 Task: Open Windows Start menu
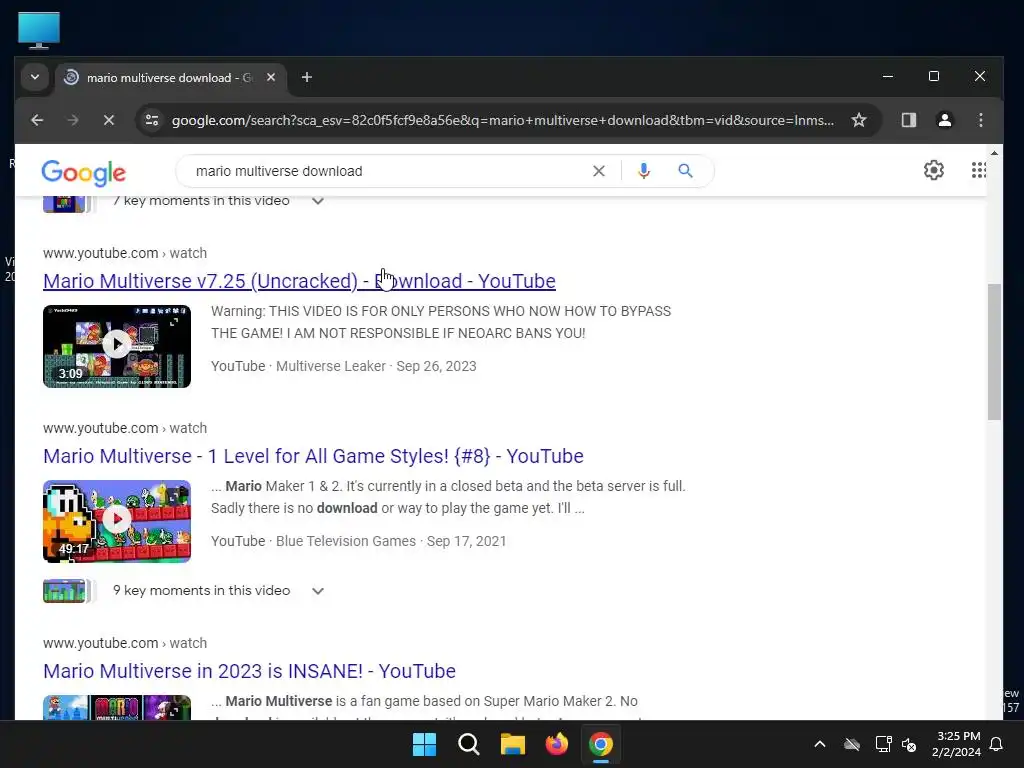[x=424, y=744]
